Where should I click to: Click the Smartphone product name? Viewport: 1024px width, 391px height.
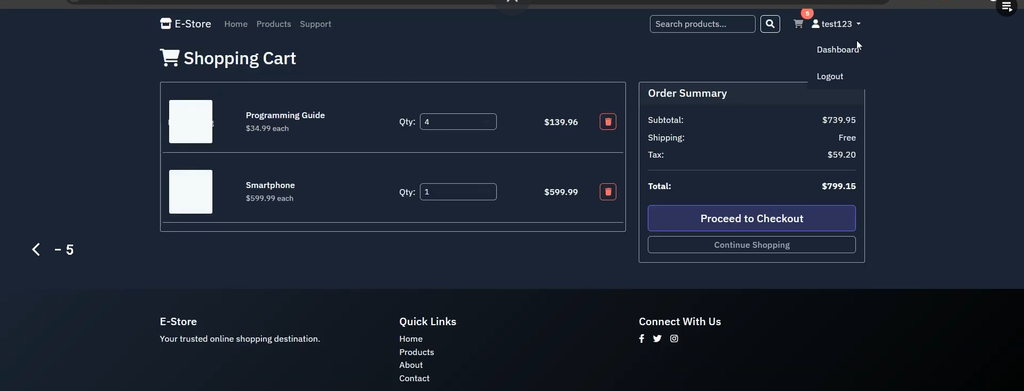click(x=270, y=185)
